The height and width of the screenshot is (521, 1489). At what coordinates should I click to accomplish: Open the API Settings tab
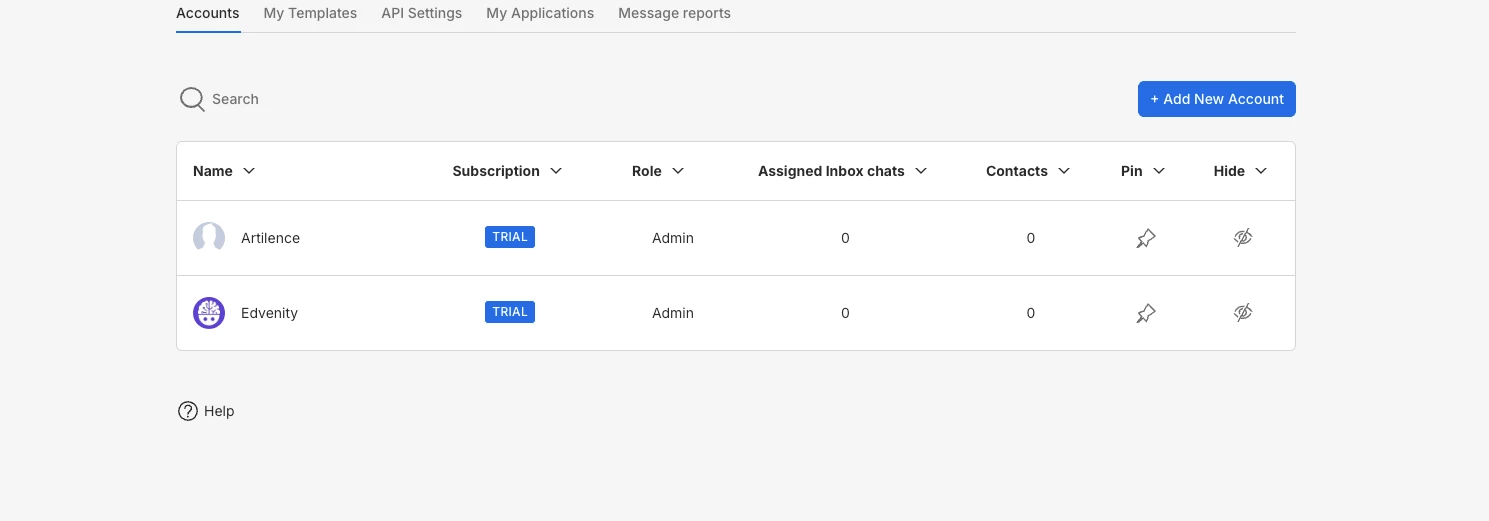click(x=421, y=13)
